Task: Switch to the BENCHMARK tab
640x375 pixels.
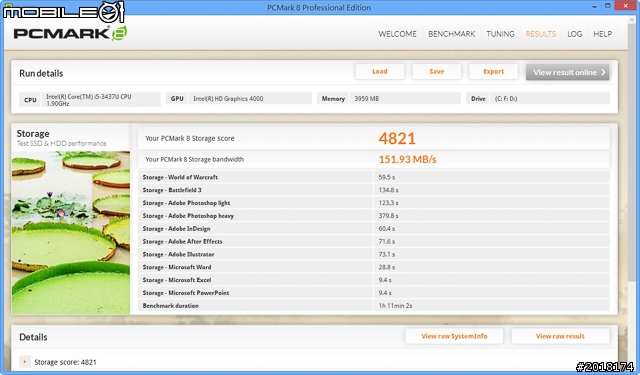Action: [x=451, y=34]
